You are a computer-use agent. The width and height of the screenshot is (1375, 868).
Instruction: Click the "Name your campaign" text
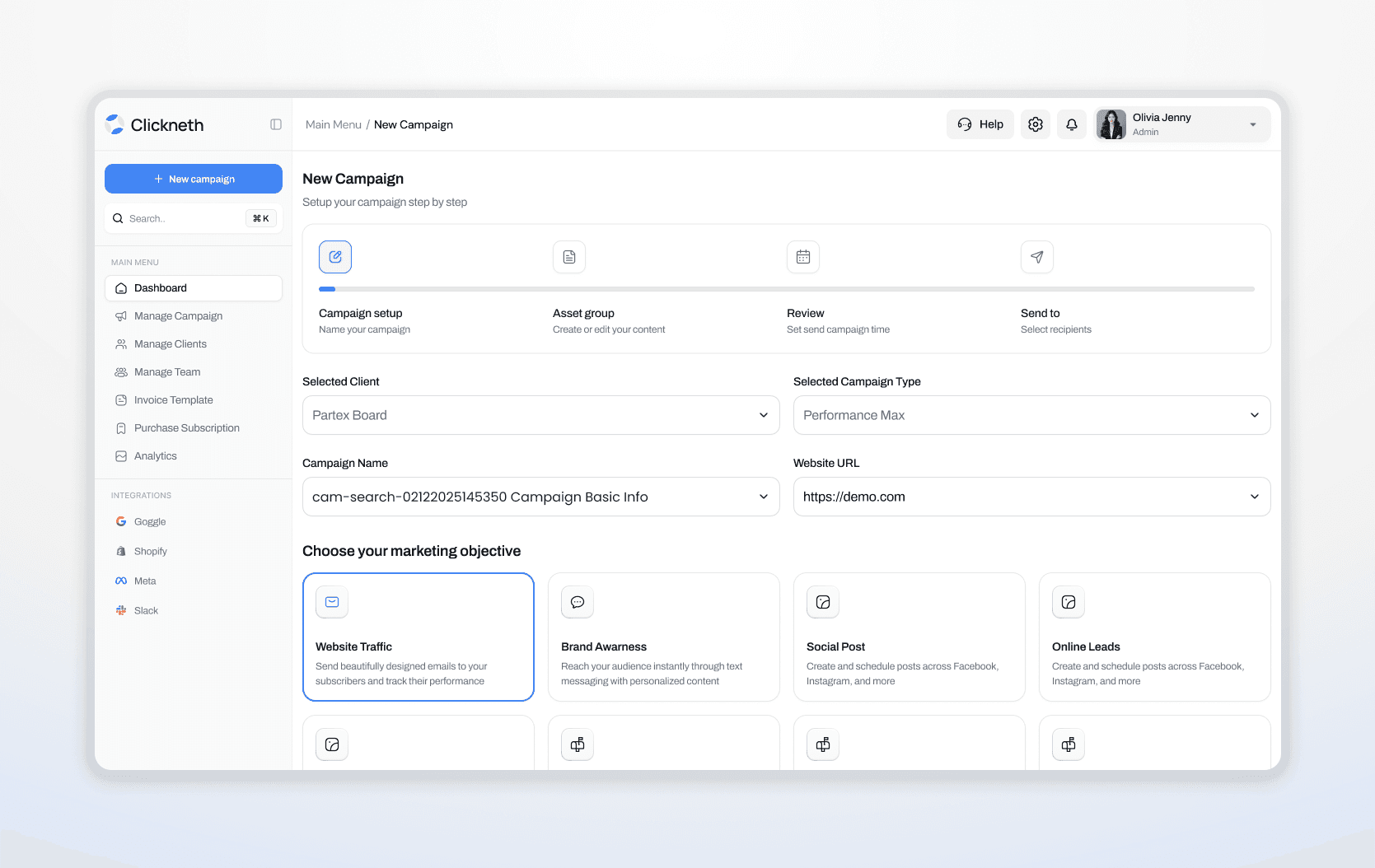(364, 329)
